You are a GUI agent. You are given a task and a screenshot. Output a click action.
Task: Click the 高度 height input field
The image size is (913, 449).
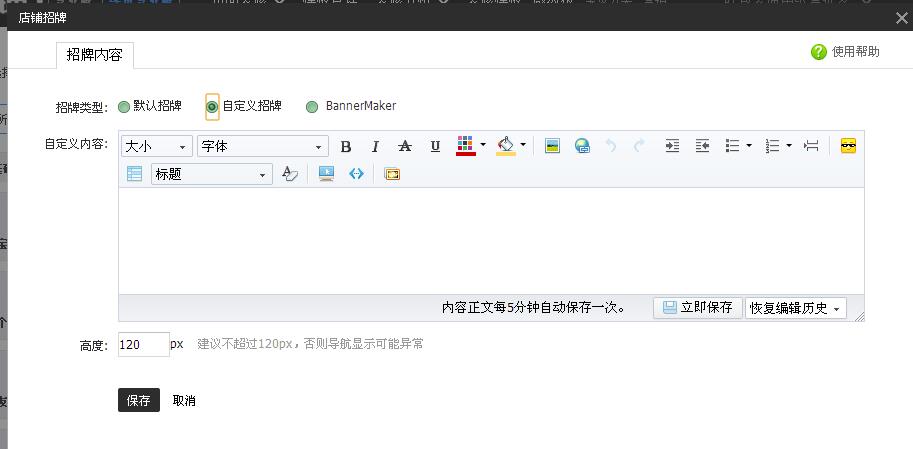click(x=144, y=344)
